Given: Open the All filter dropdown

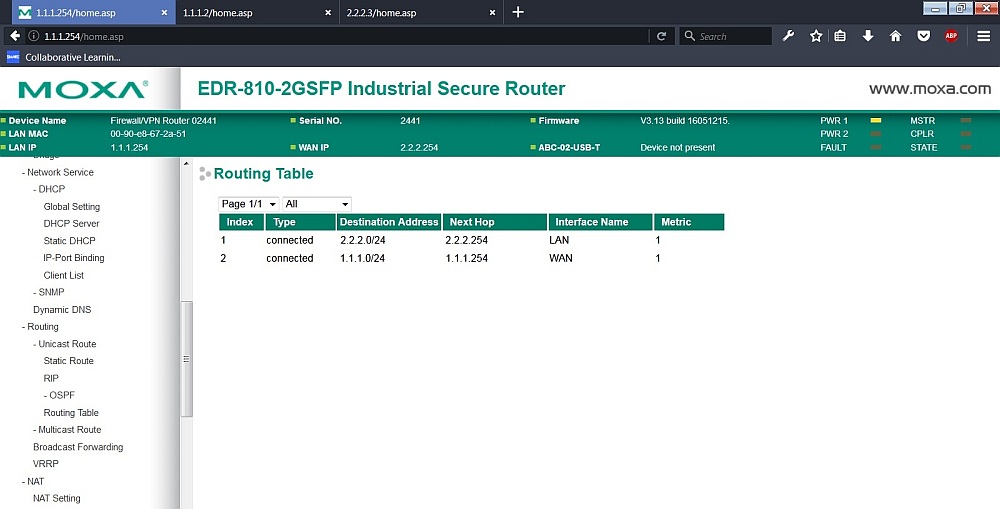Looking at the screenshot, I should [317, 204].
